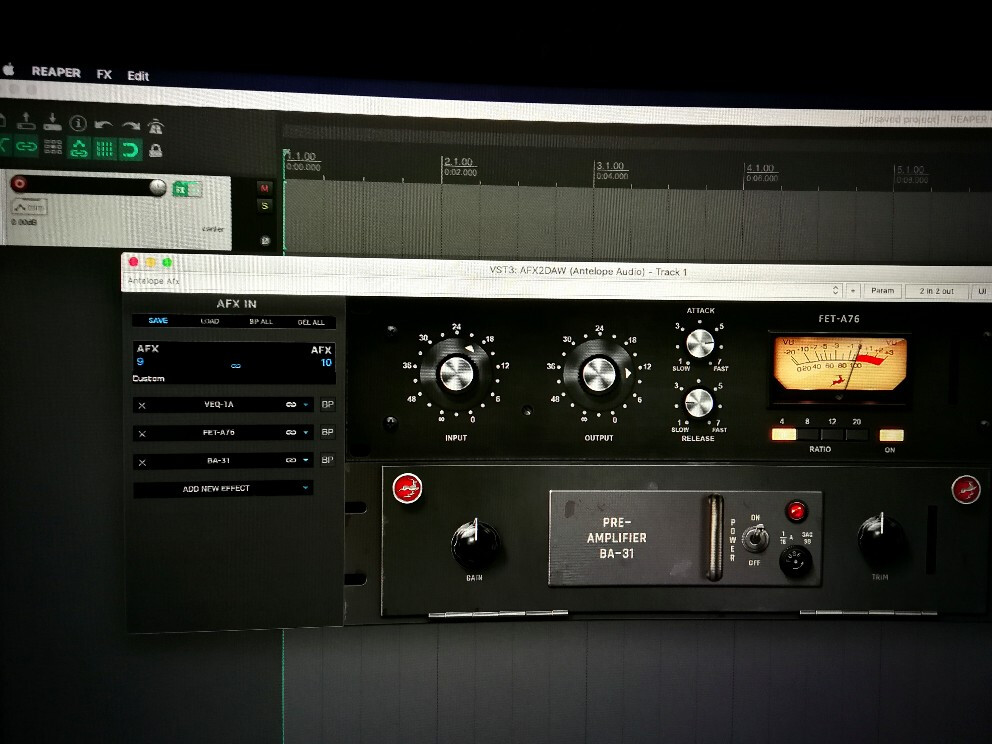Click the FET-A76 INPUT knob
The height and width of the screenshot is (744, 992).
tap(456, 373)
